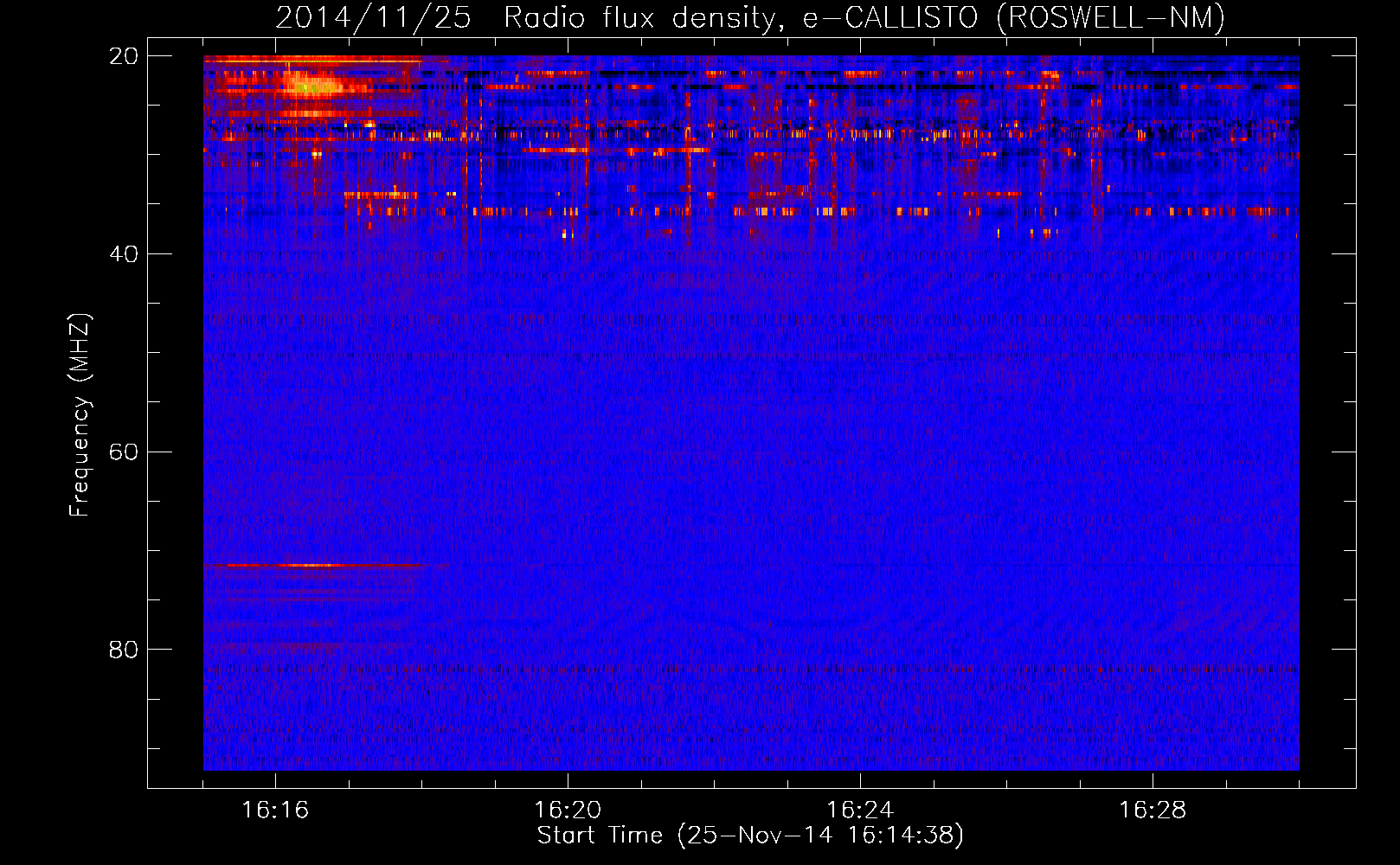Click the 25-Nov-14 16:14:38 timestamp
The image size is (1400, 865).
[x=820, y=836]
